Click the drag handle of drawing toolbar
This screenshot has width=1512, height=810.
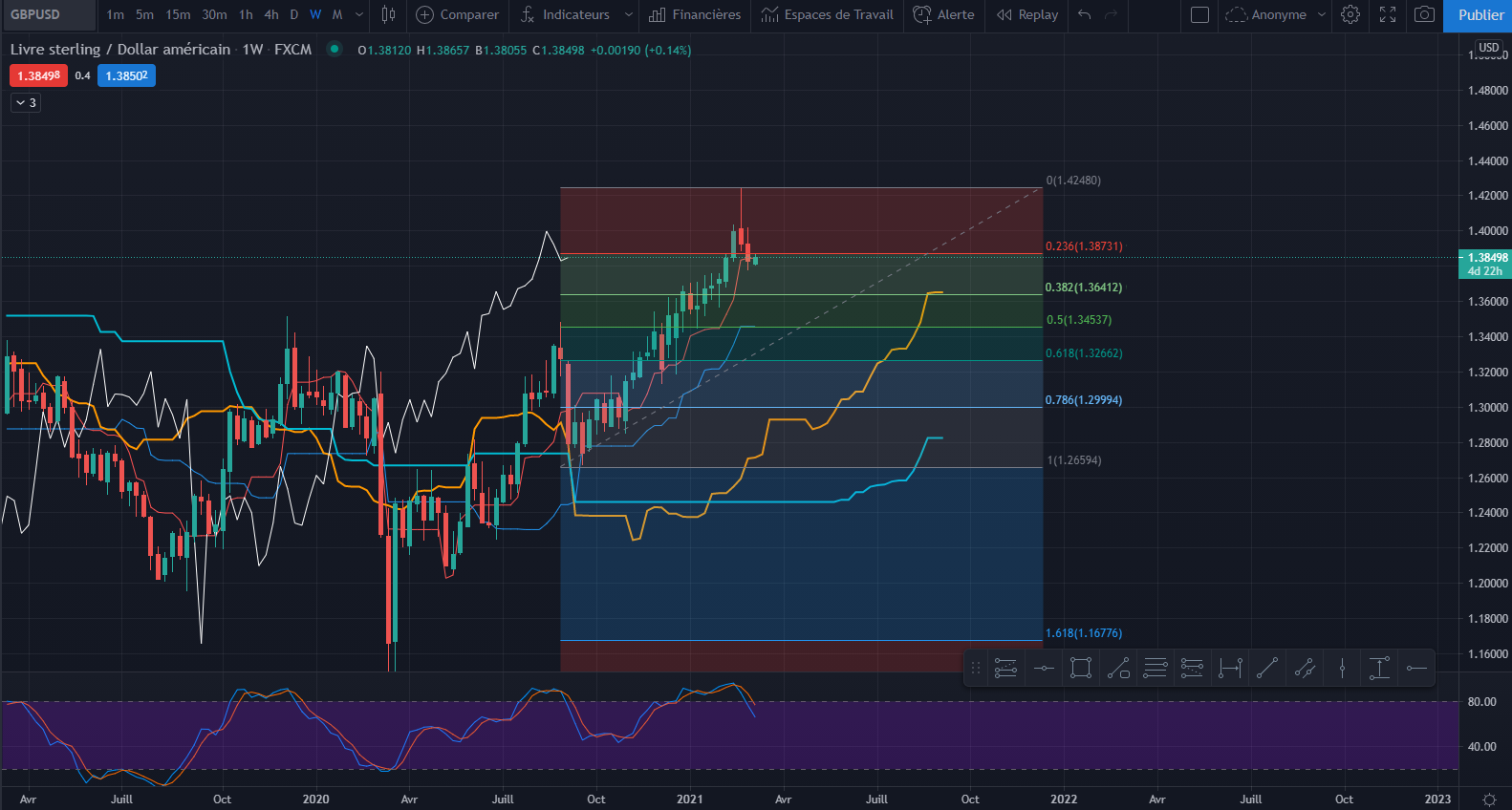976,669
